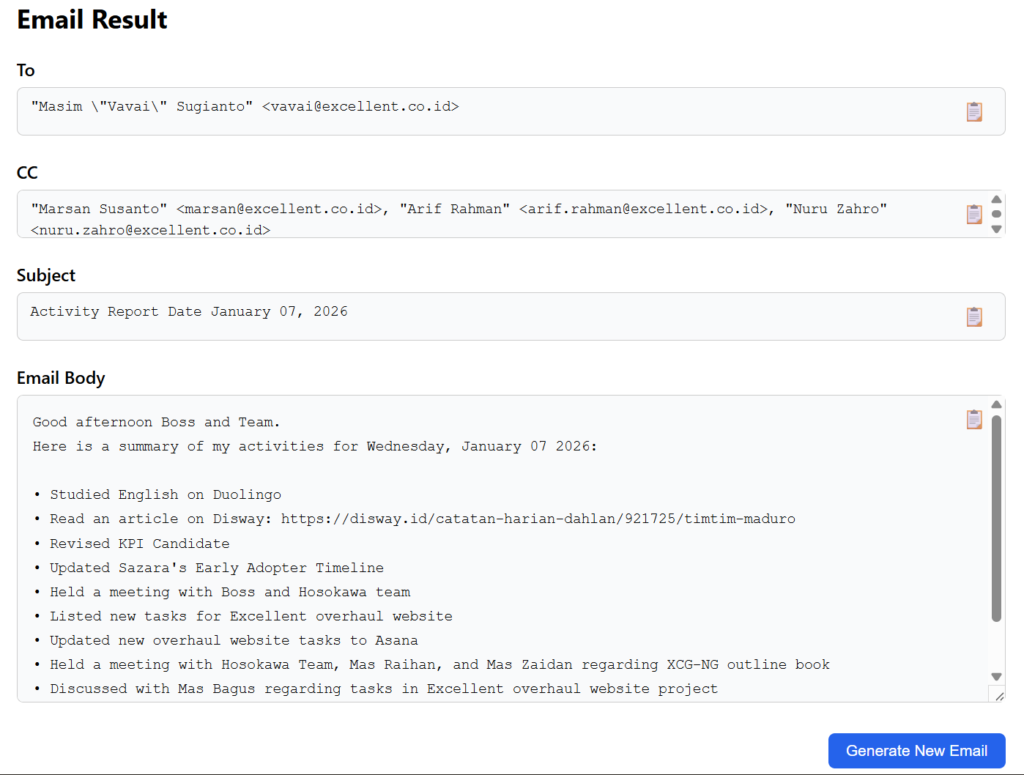Image resolution: width=1024 pixels, height=775 pixels.
Task: Click the CC field scroll down arrow
Action: click(996, 229)
